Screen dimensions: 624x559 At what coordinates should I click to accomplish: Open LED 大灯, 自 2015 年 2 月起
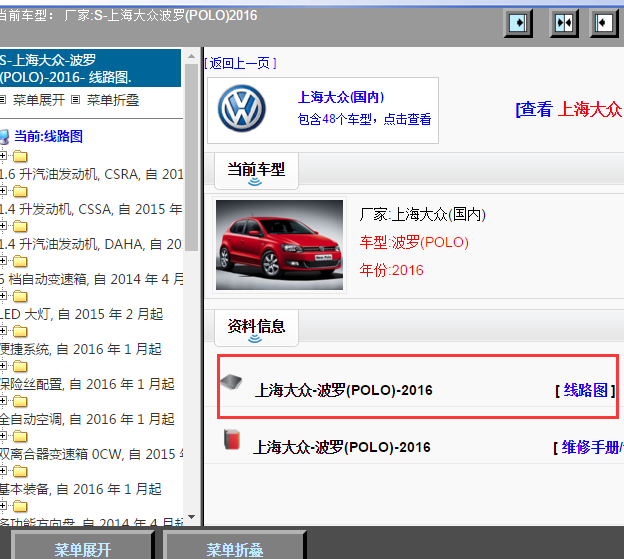click(x=81, y=314)
